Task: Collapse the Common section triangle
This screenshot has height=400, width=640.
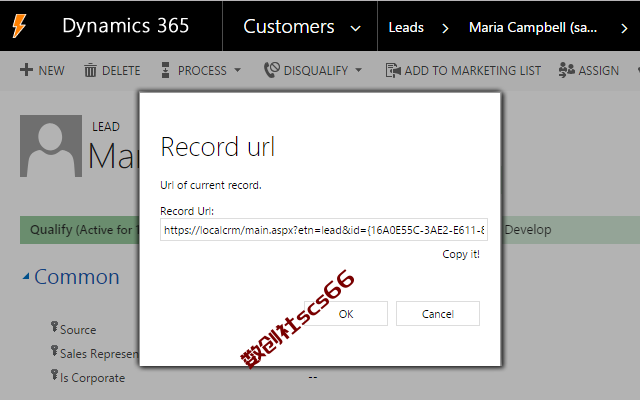Action: [x=26, y=277]
